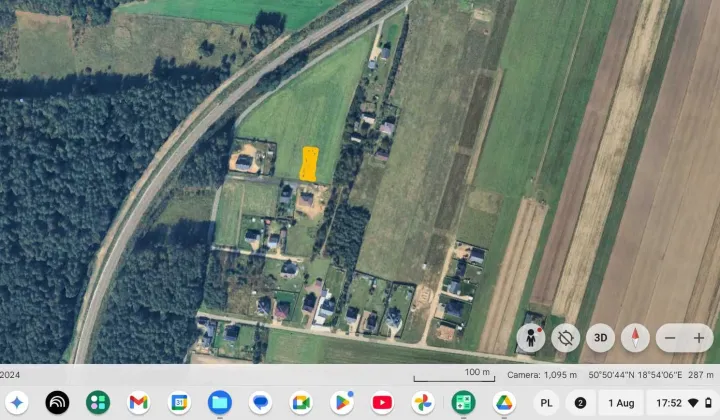Open YouTube from the shelf

[382, 403]
